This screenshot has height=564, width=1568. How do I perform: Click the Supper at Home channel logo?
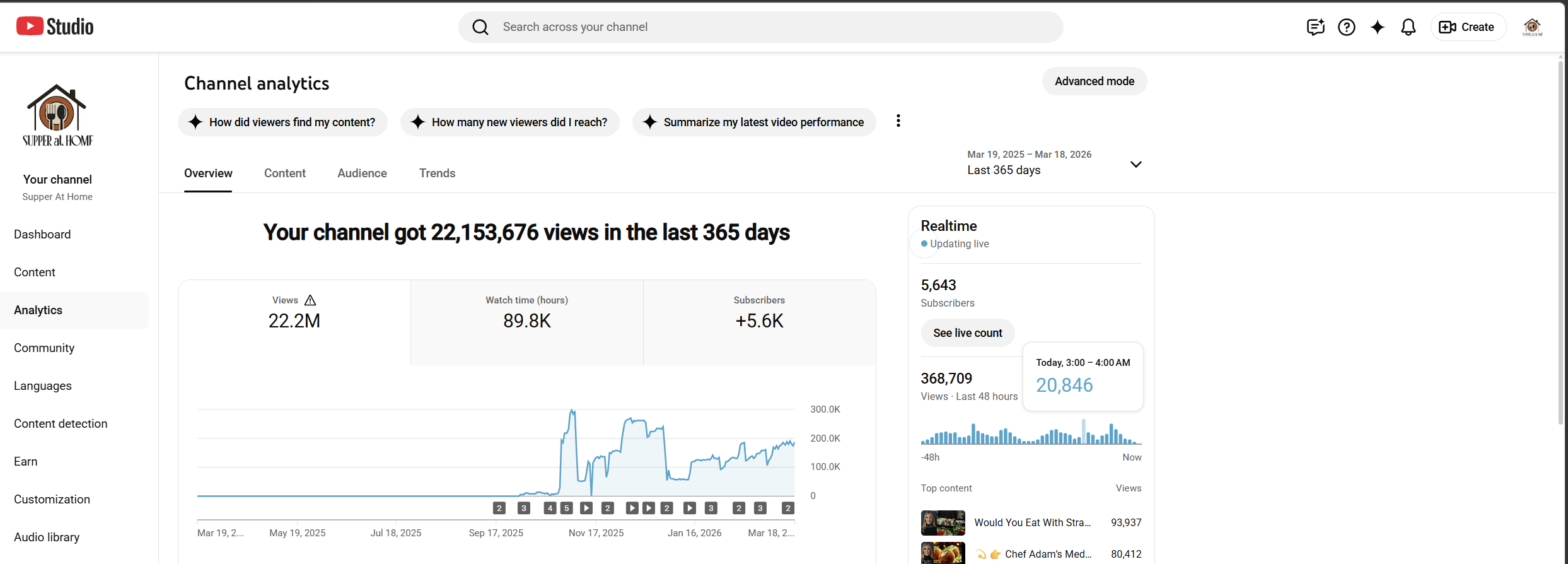point(57,115)
